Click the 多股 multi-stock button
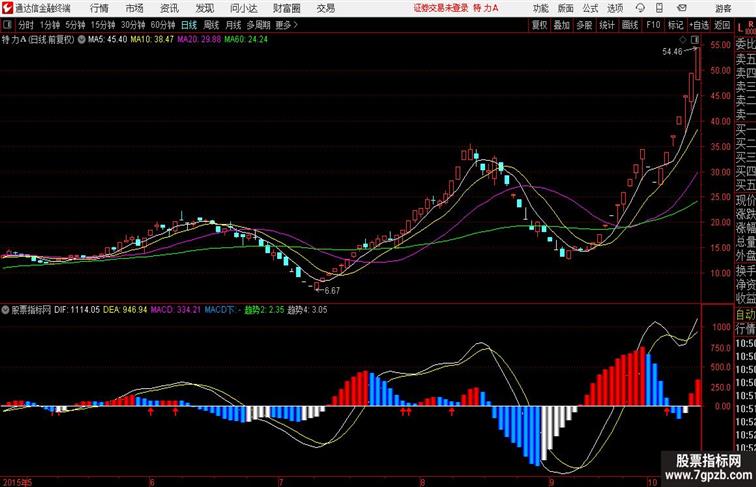 tap(584, 25)
